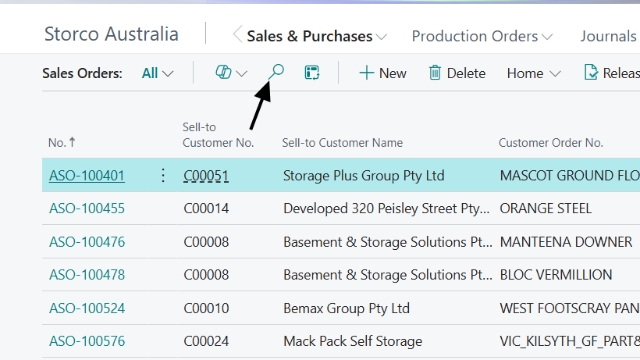Go back using the left chevron arrow

[x=238, y=34]
